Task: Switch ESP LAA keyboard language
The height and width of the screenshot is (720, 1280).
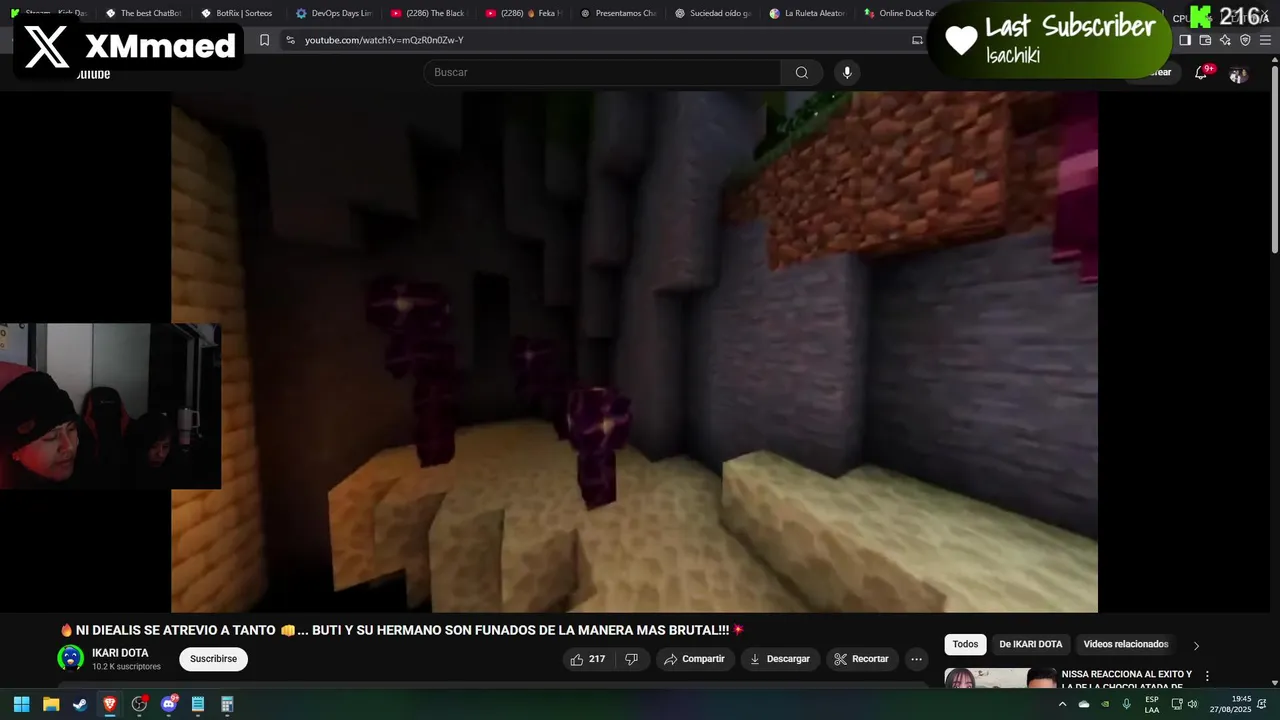Action: (x=1152, y=704)
